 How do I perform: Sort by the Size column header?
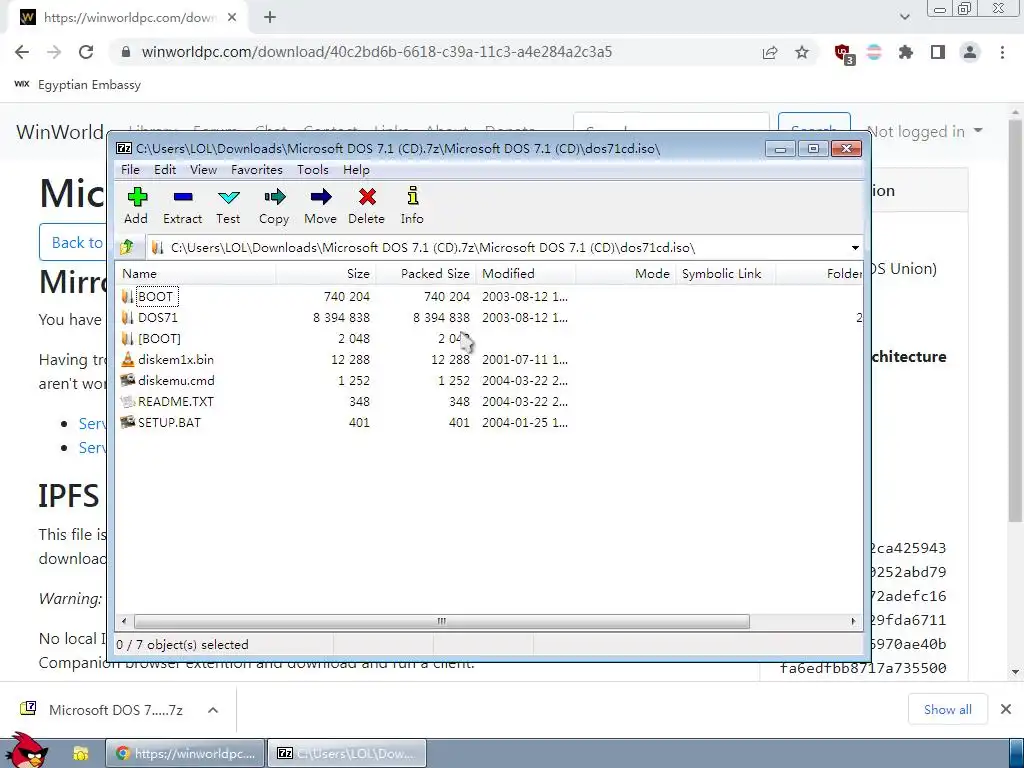(x=326, y=274)
